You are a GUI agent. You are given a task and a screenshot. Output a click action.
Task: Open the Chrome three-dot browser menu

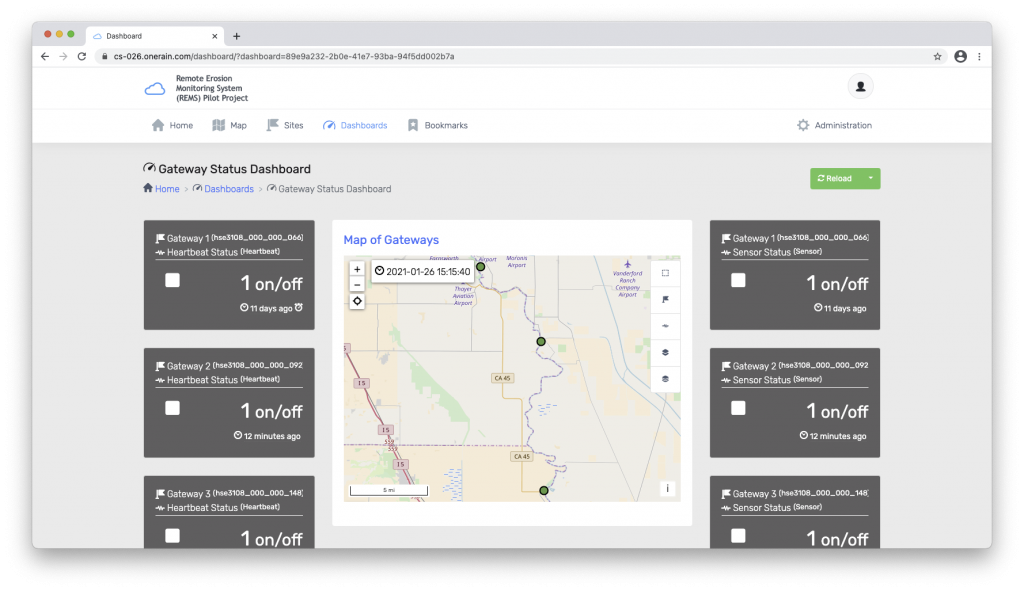click(979, 57)
